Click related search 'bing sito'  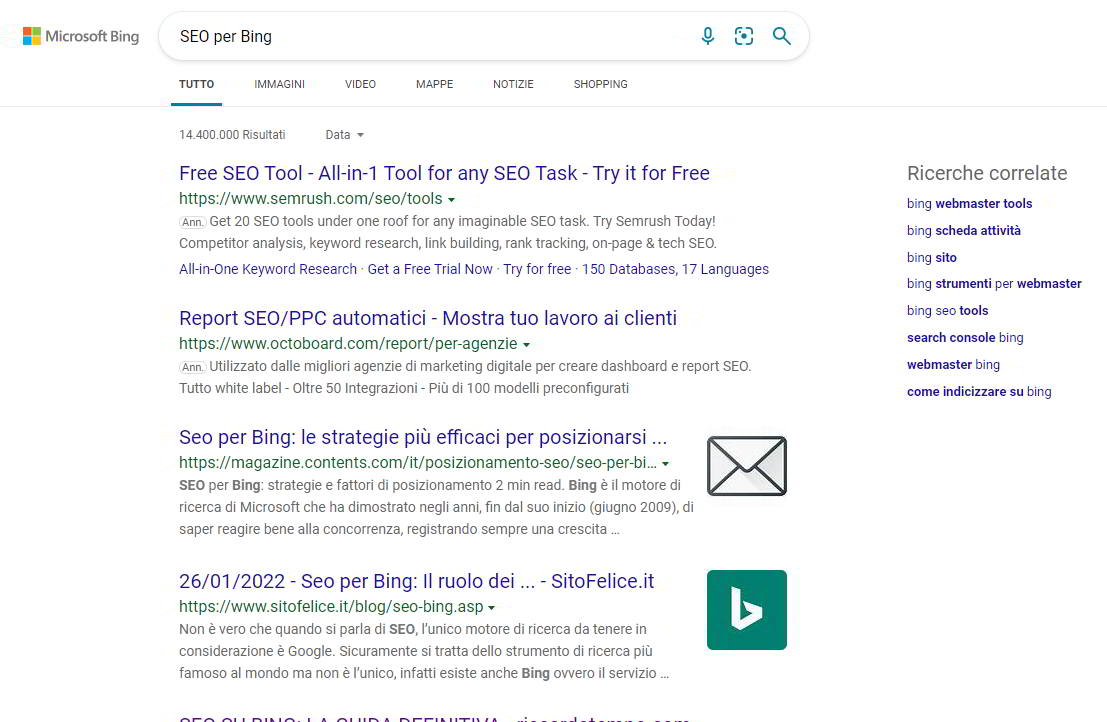932,257
